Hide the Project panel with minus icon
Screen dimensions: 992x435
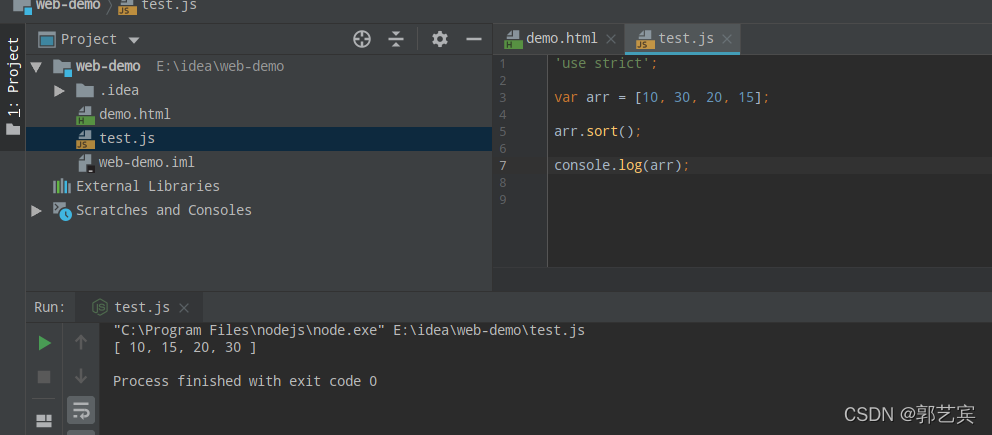click(x=474, y=39)
